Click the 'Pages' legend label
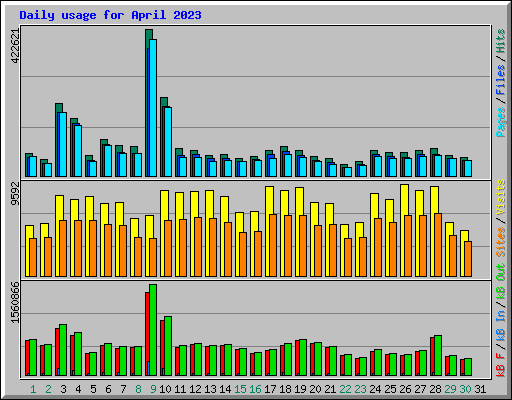 (500, 122)
